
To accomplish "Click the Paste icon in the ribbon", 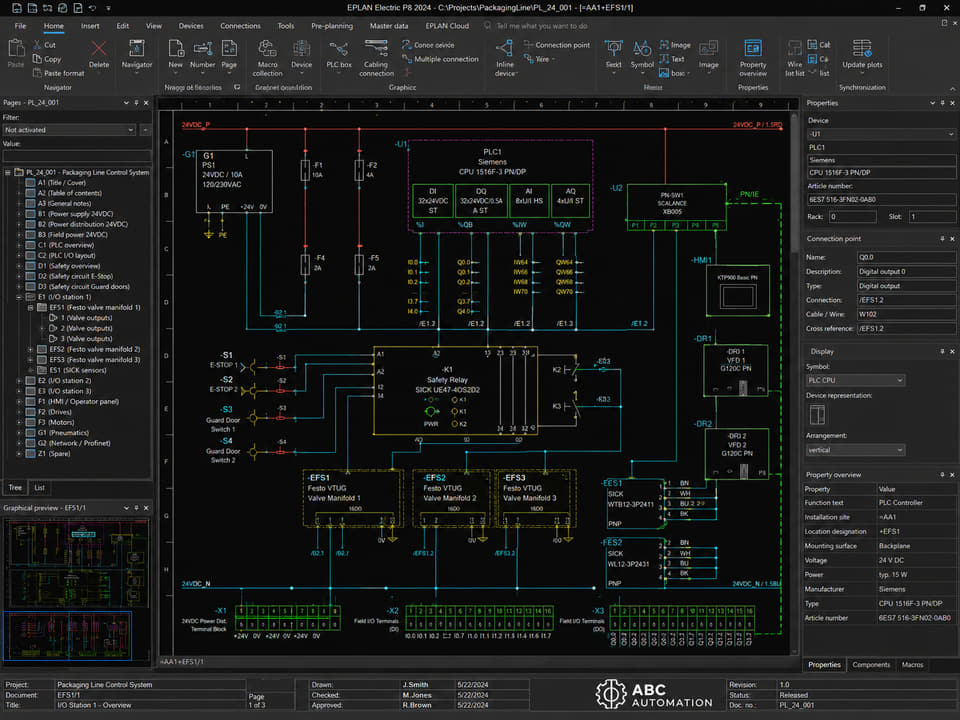I will 16,49.
